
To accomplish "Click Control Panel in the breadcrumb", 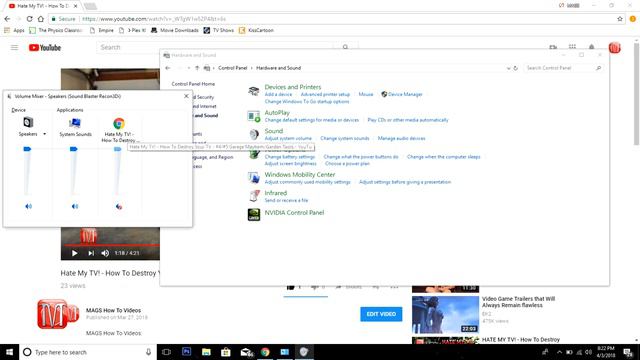I will [x=232, y=68].
